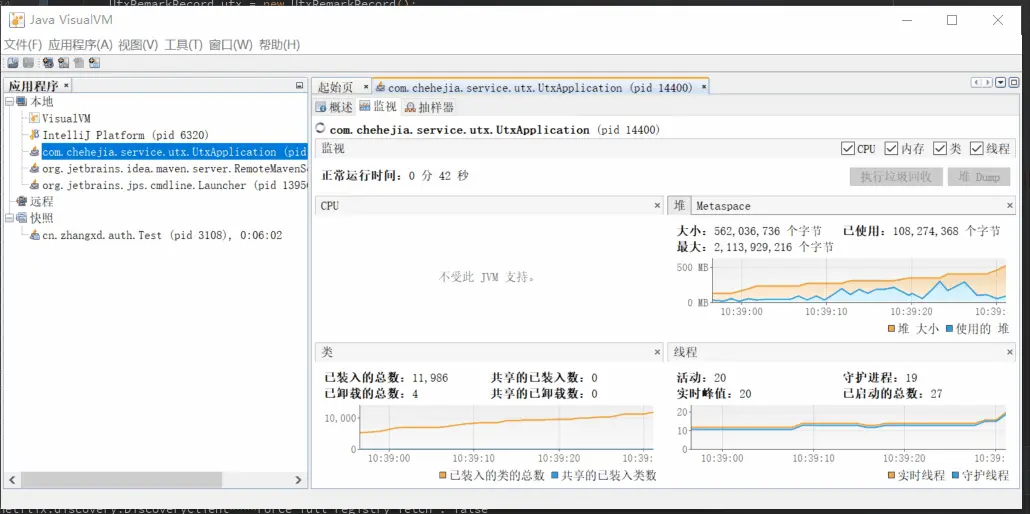1030x514 pixels.
Task: Click the greyed Save snapshot toolbar icon
Action: click(28, 63)
